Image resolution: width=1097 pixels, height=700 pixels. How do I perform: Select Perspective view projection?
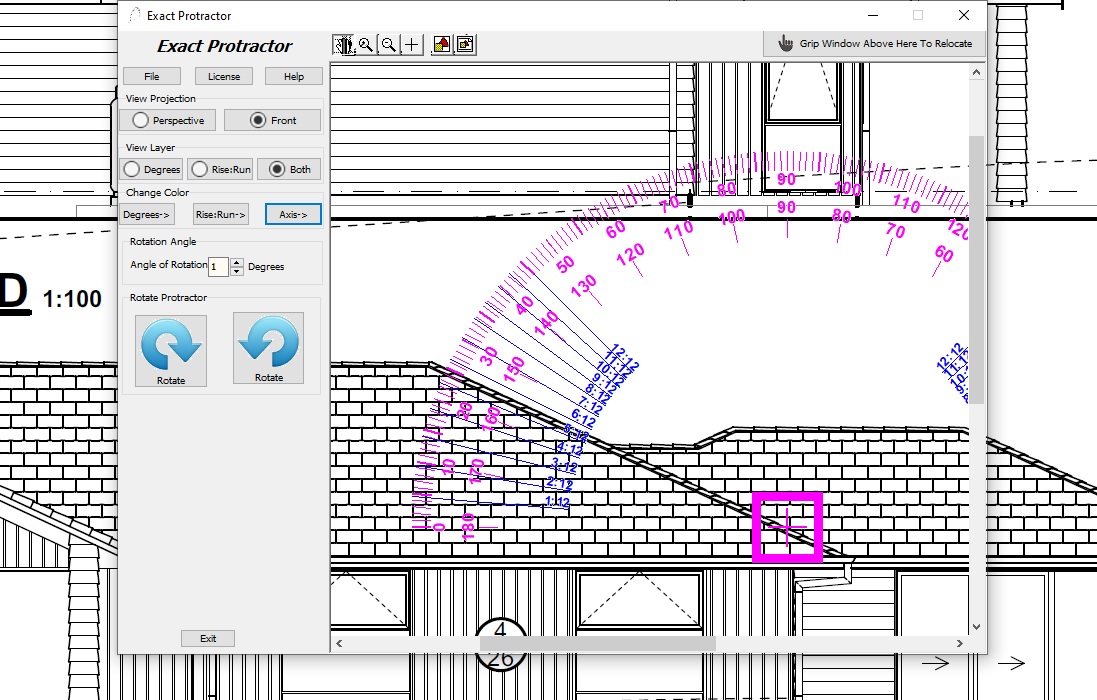(x=167, y=120)
